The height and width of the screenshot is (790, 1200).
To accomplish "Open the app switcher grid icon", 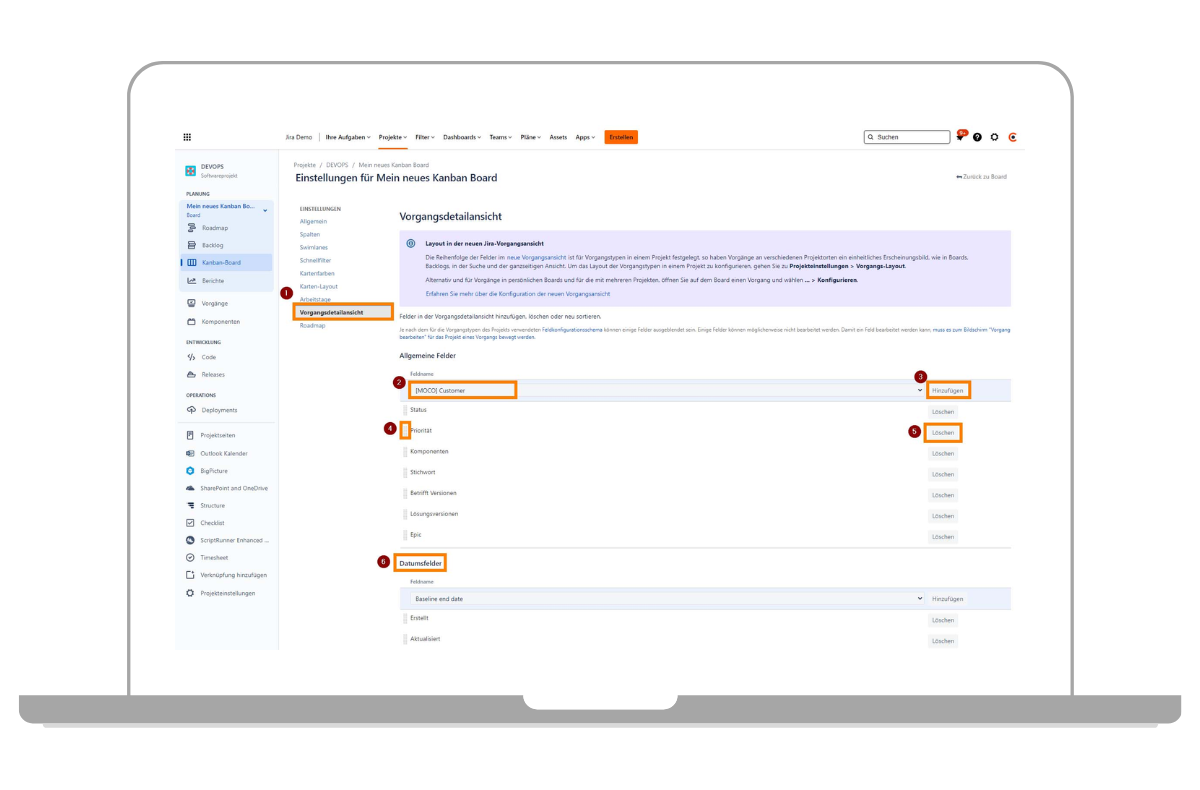I will (x=187, y=137).
